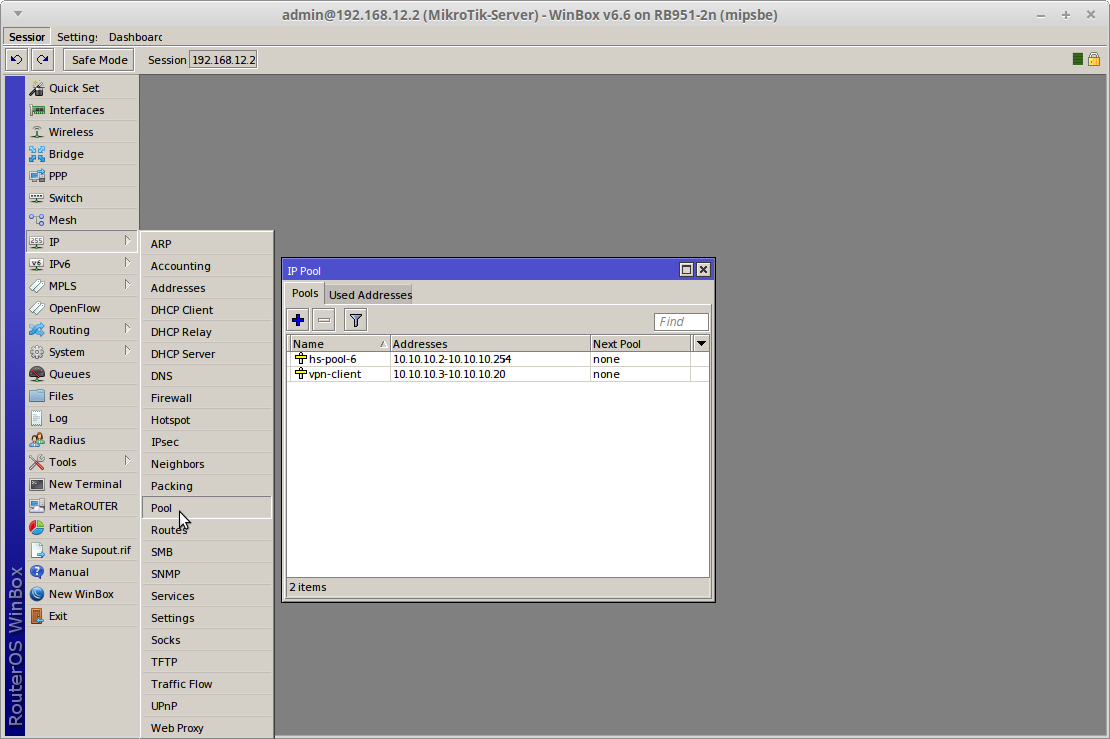The height and width of the screenshot is (739, 1110).
Task: Click the funnel Filter button
Action: pyautogui.click(x=355, y=320)
